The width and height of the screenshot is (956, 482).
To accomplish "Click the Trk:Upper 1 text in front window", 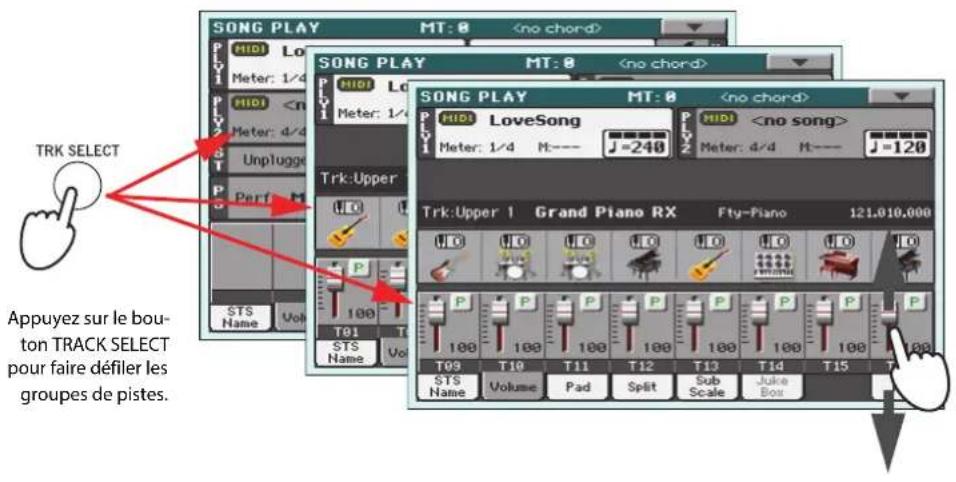I will click(468, 213).
